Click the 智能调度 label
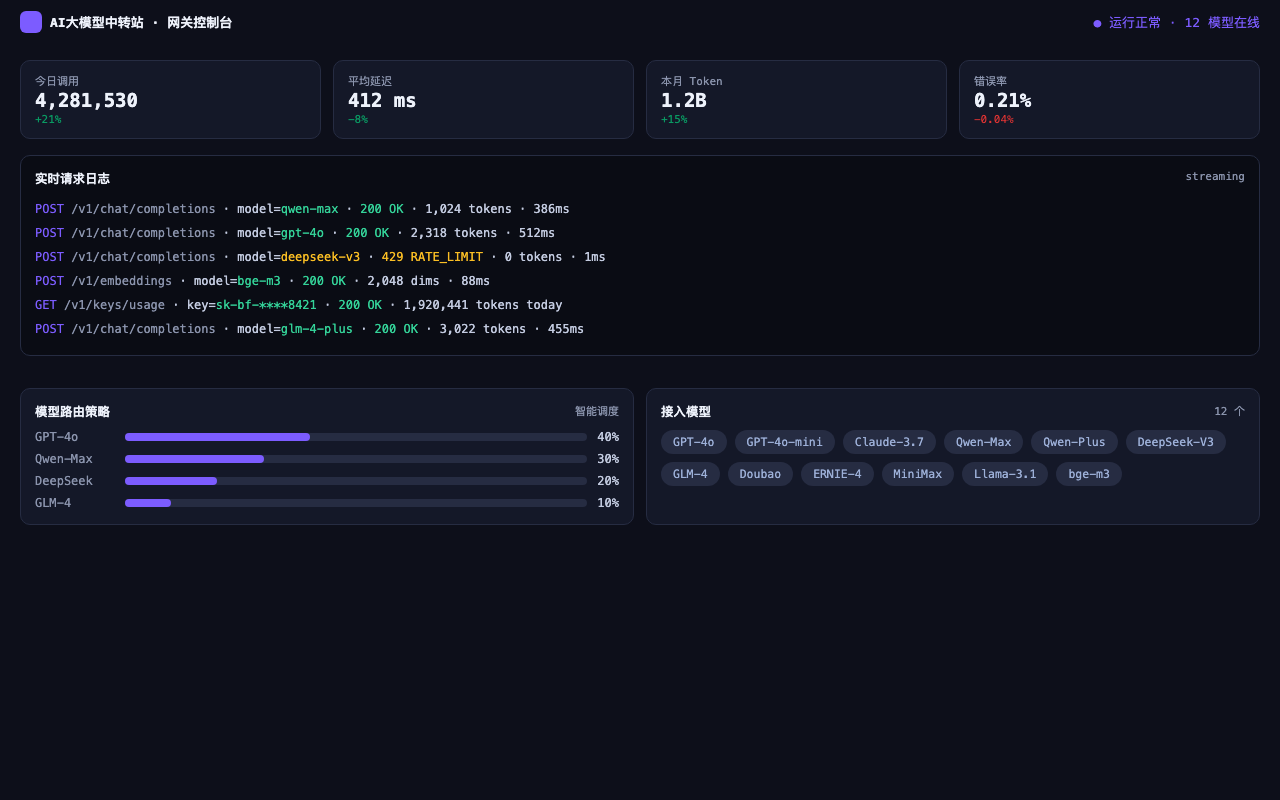Image resolution: width=1280 pixels, height=800 pixels. (x=597, y=411)
